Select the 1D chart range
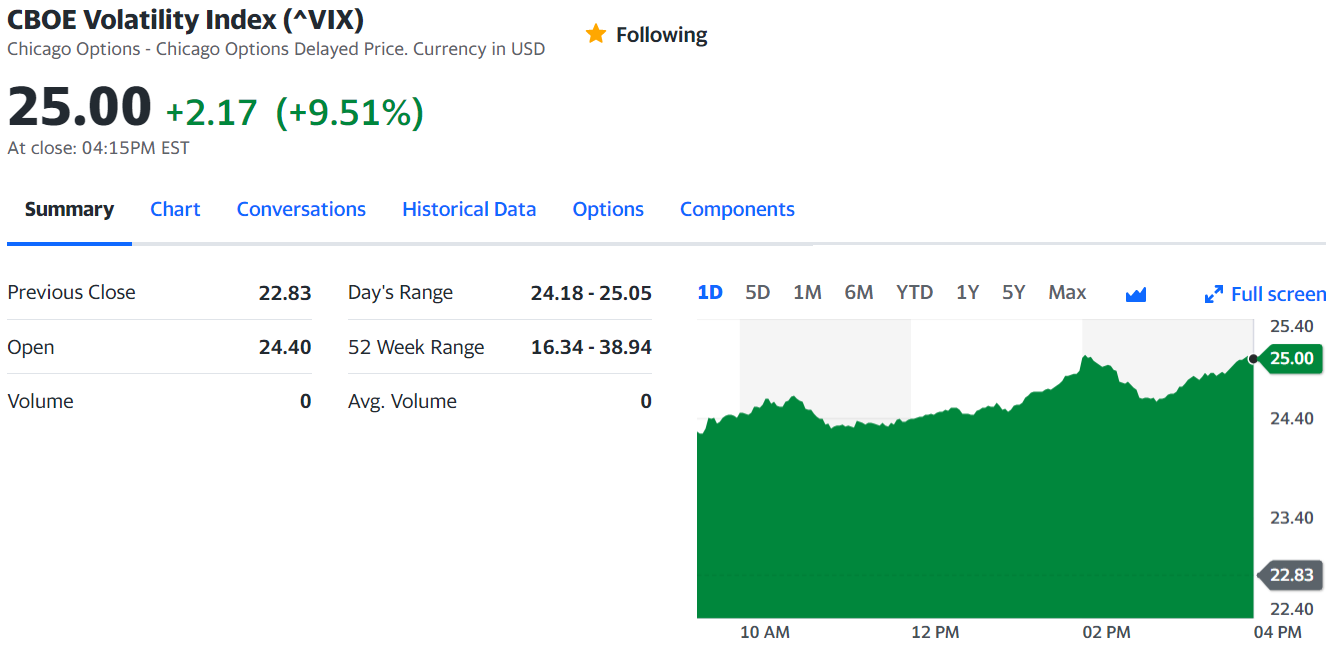The image size is (1326, 645). tap(710, 292)
